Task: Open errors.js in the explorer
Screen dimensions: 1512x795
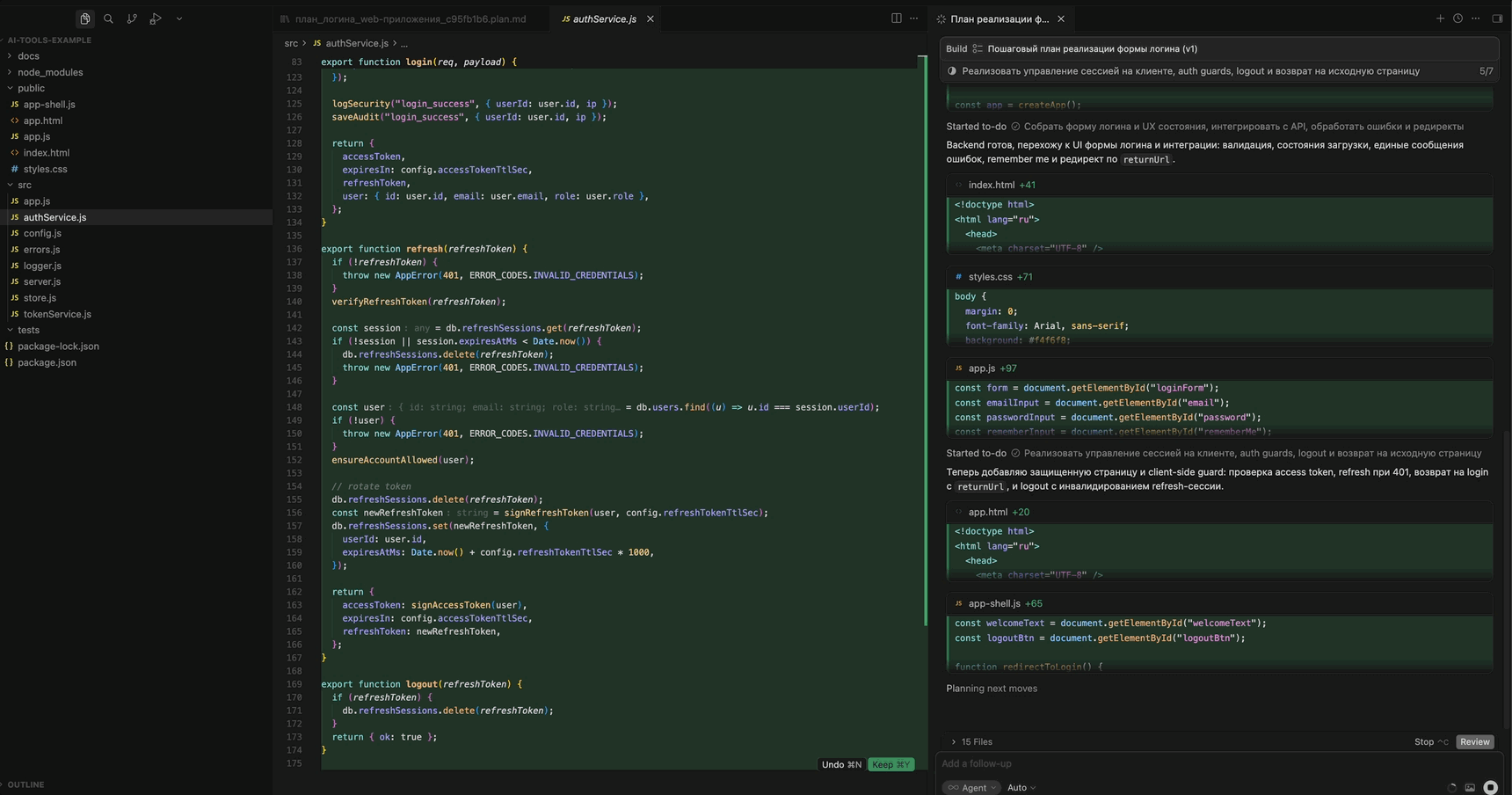Action: click(41, 250)
